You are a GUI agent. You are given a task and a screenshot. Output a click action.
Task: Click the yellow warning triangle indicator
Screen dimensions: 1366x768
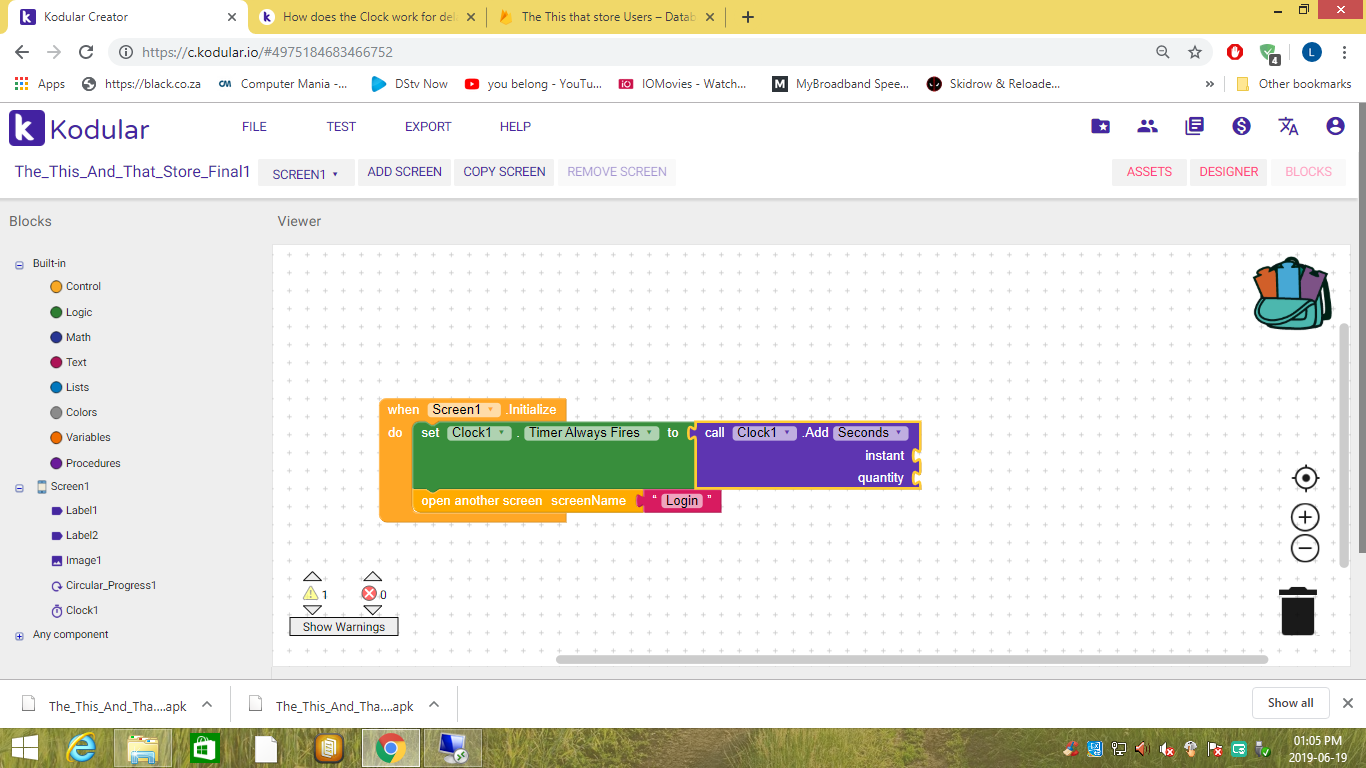tap(311, 594)
